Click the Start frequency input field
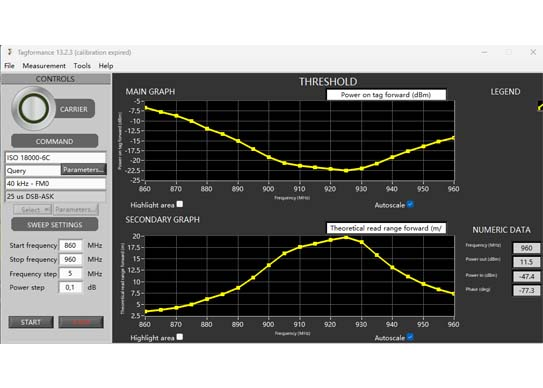Screen dimensions: 543x388 [71, 245]
